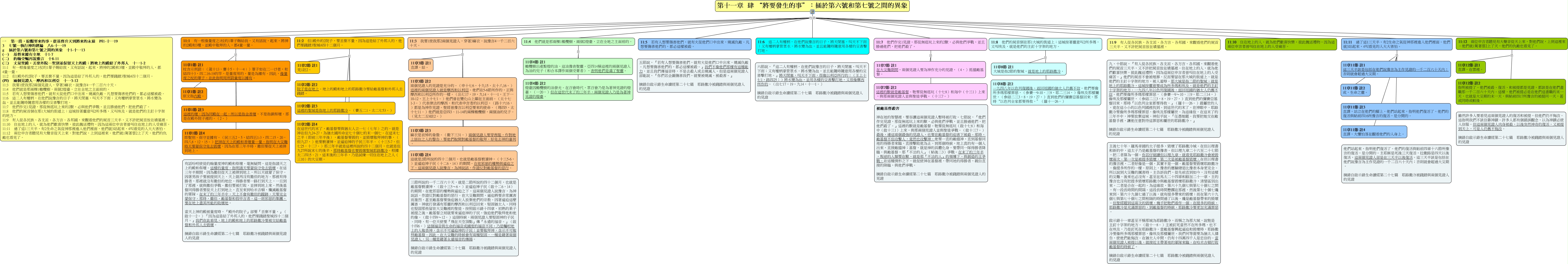Open note 11章2節 註4

click(349, 143)
